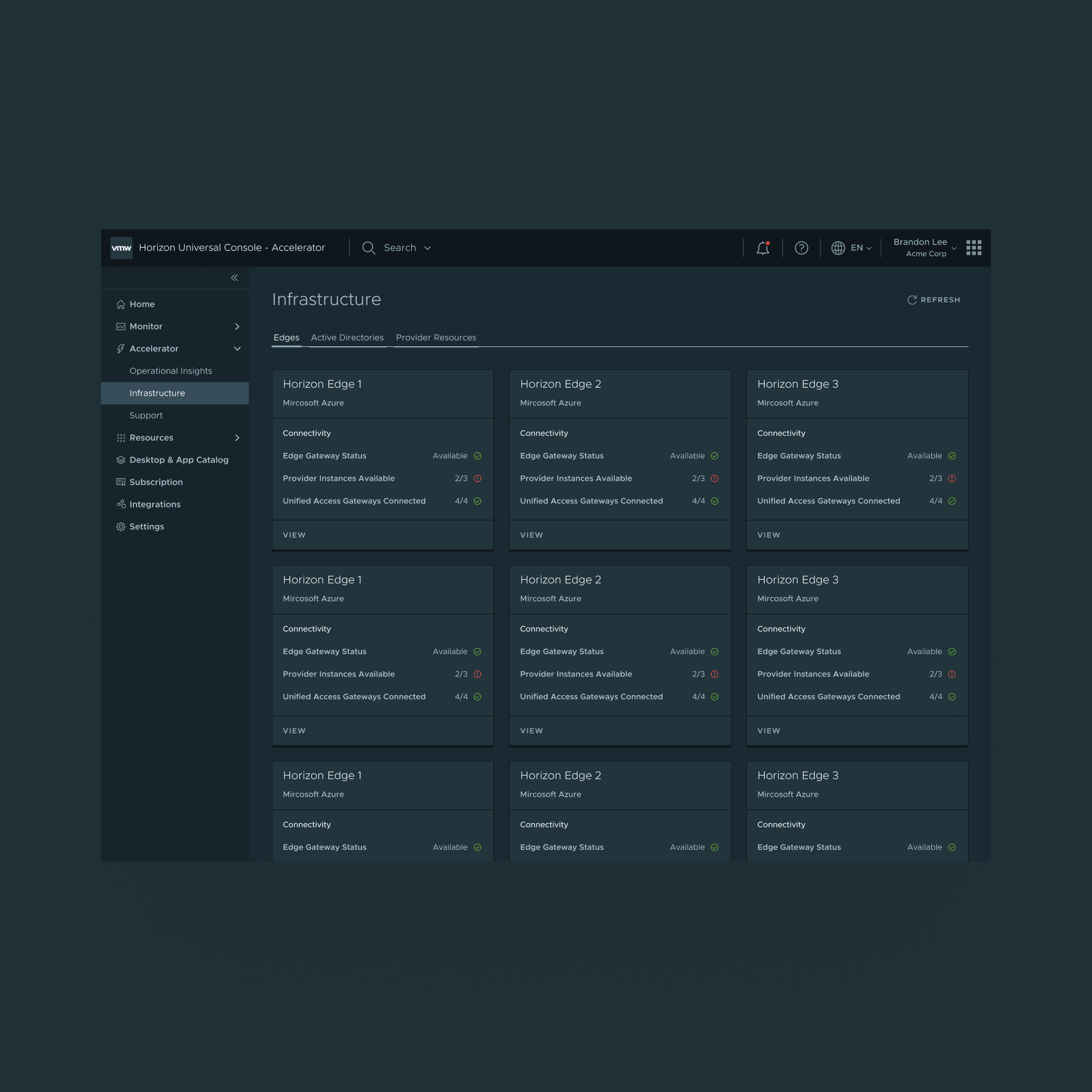Click the help question mark icon
The image size is (1092, 1092).
(x=801, y=248)
